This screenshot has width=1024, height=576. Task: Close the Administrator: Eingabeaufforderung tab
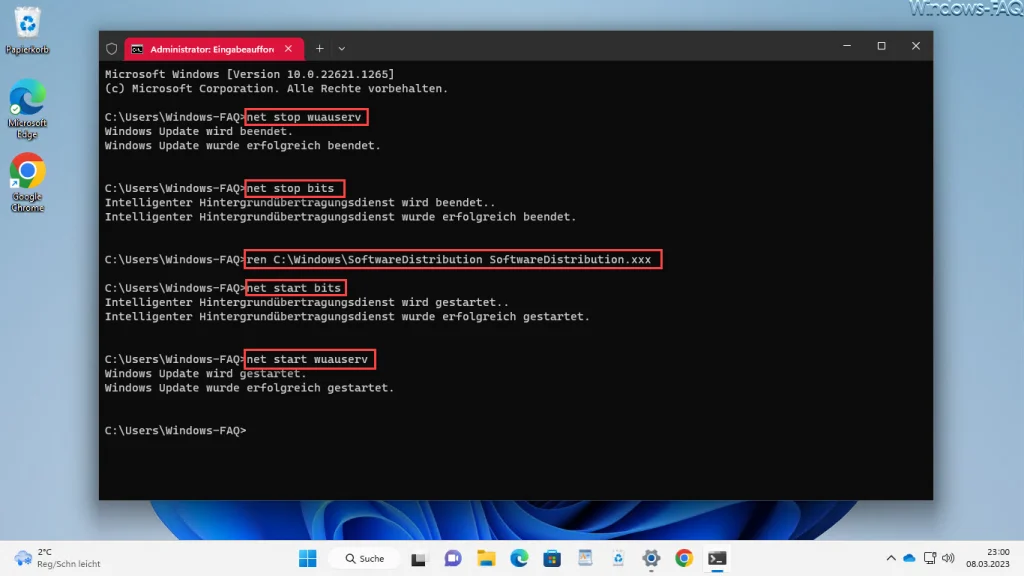(x=288, y=49)
